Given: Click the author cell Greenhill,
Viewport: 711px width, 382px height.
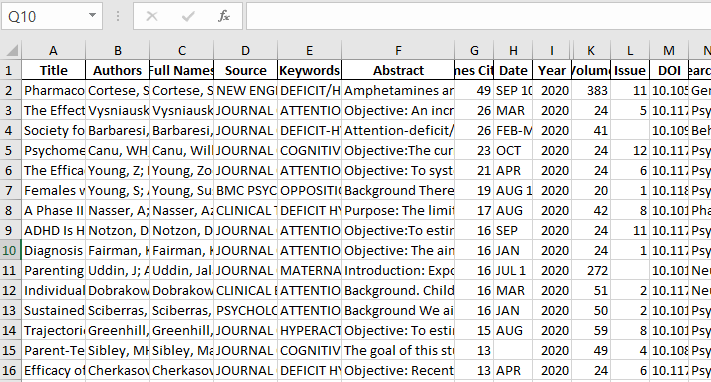Looking at the screenshot, I should [117, 330].
